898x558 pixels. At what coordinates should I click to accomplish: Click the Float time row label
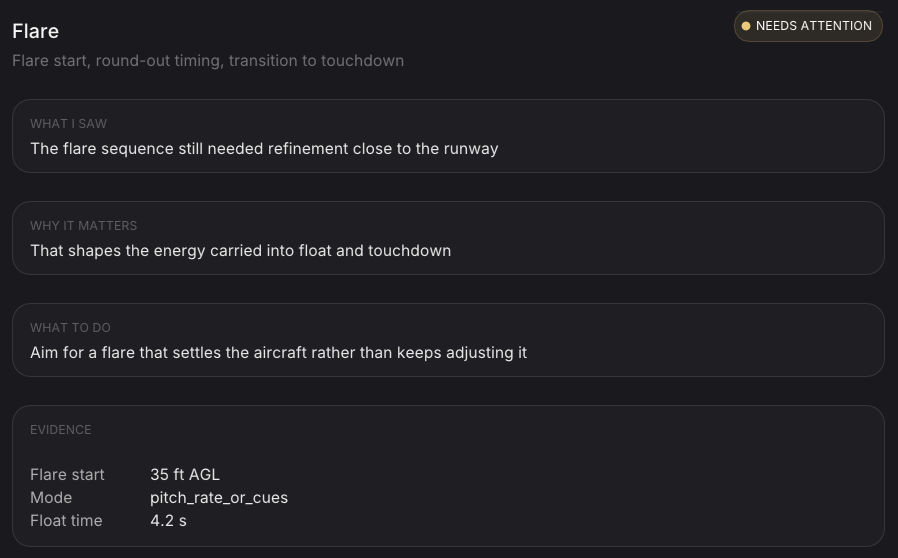[x=66, y=520]
